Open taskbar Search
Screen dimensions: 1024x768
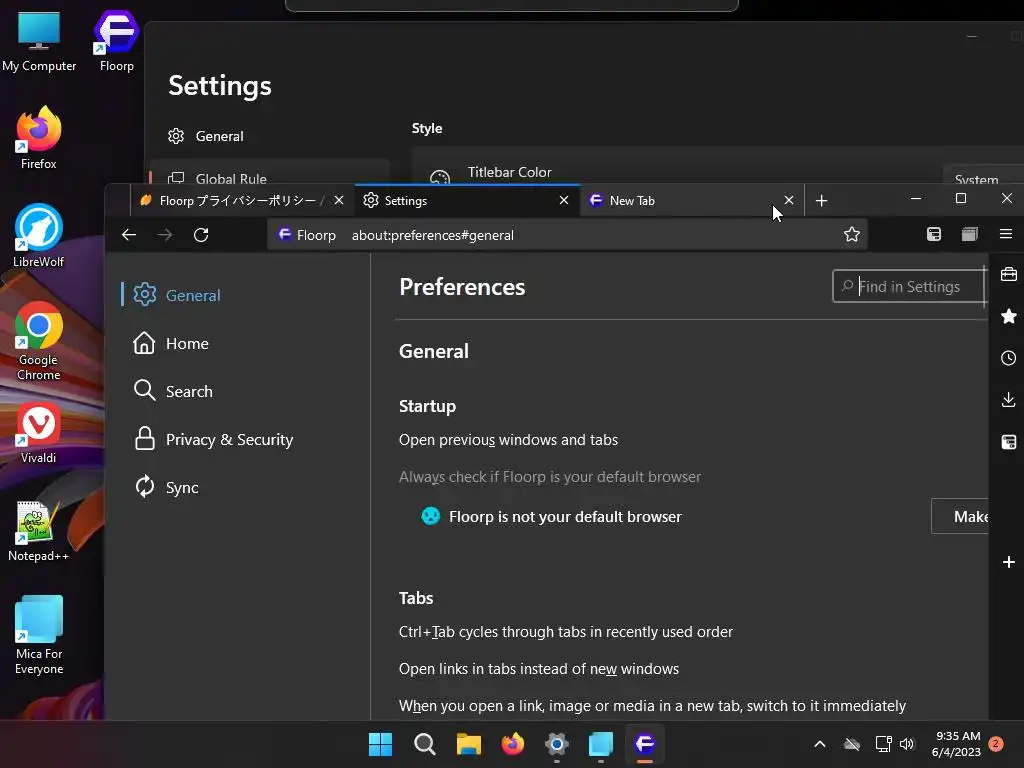(x=424, y=744)
